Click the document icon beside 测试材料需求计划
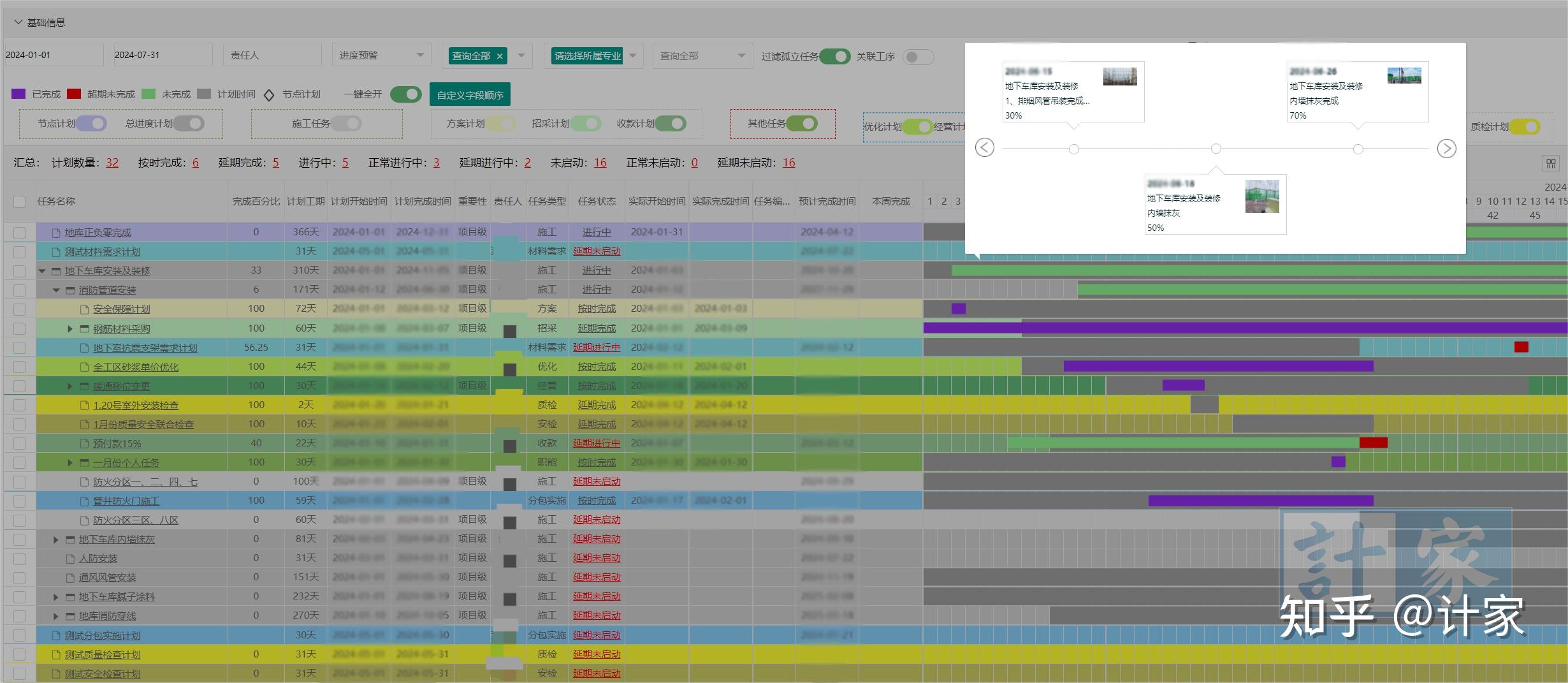 [56, 252]
